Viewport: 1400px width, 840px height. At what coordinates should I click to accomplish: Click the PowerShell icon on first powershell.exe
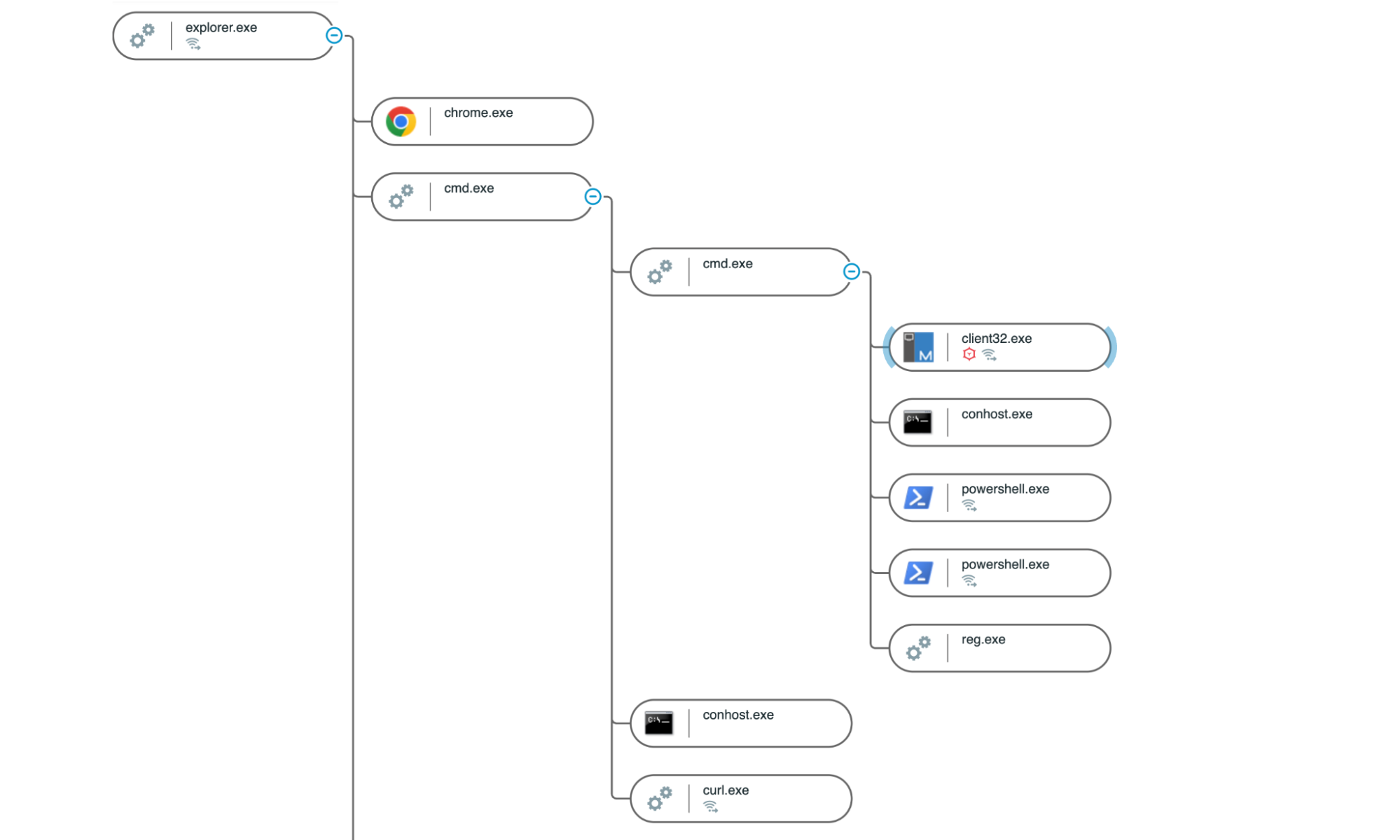coord(916,497)
